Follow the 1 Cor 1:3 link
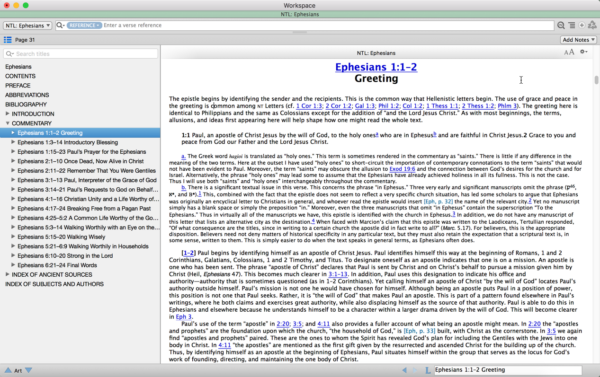Screen dimensions: 600x377 pos(309,106)
